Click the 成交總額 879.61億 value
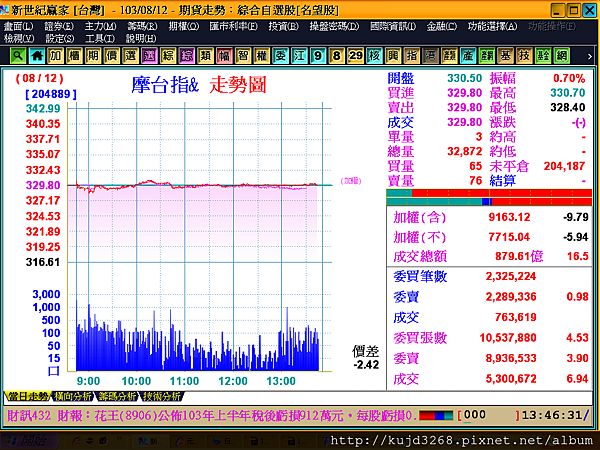Image resolution: width=600 pixels, height=450 pixels. [x=519, y=256]
